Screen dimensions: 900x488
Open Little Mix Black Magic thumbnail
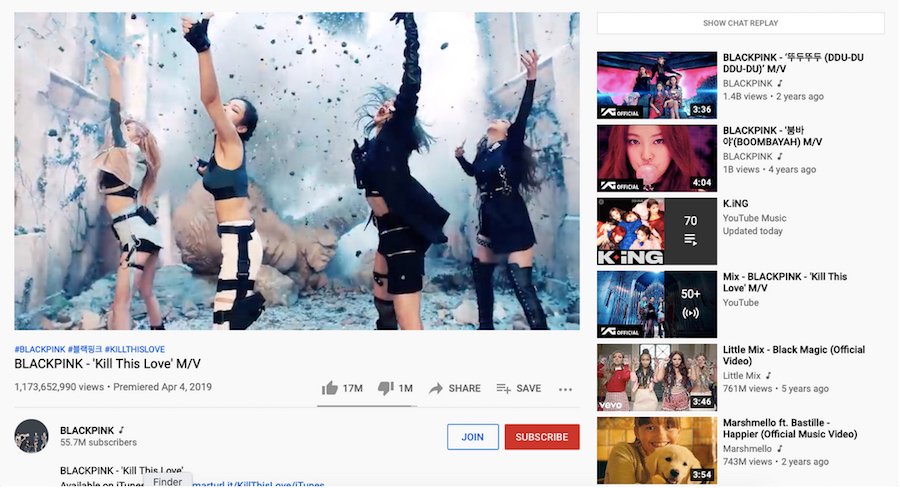tap(657, 377)
